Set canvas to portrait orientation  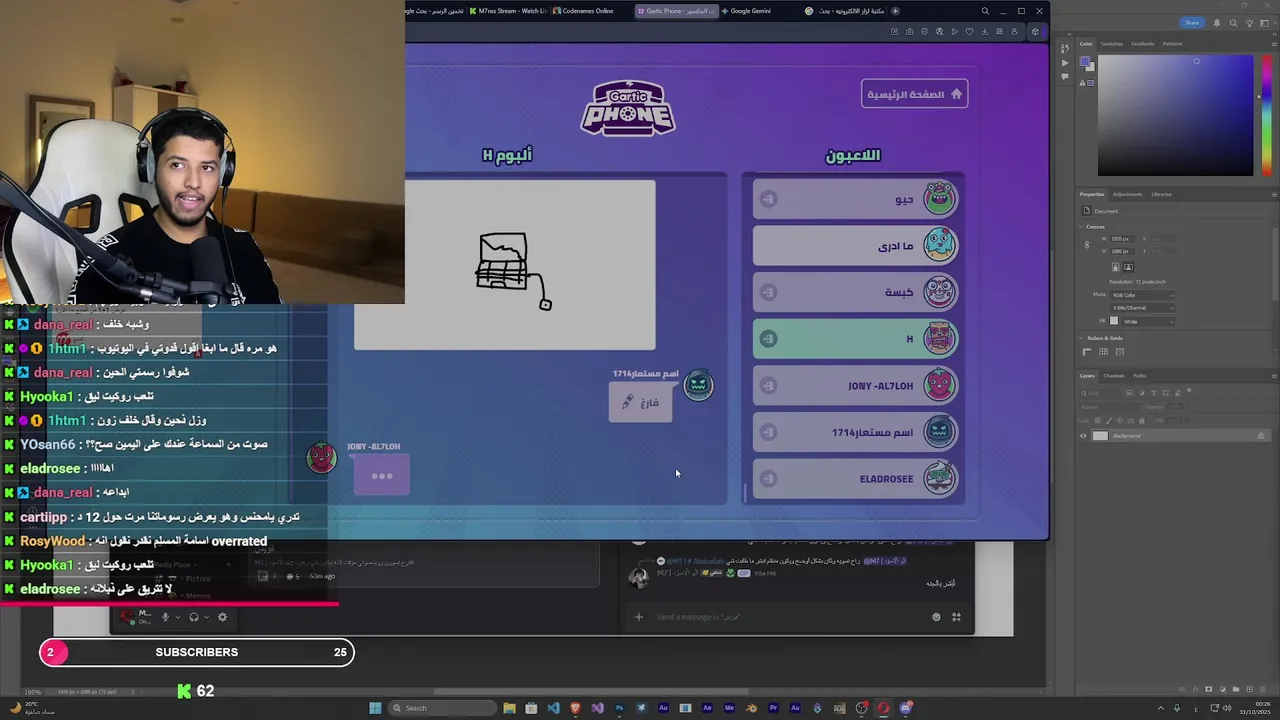[1116, 267]
